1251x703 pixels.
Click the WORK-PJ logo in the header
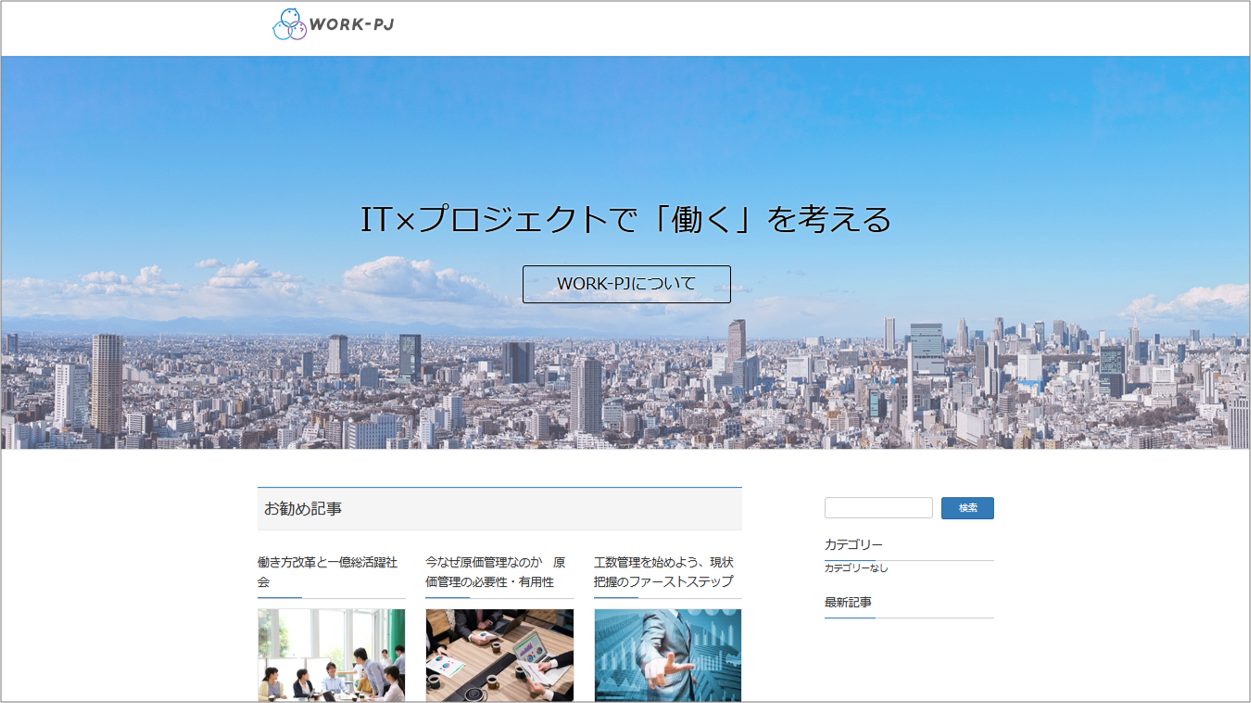tap(334, 24)
